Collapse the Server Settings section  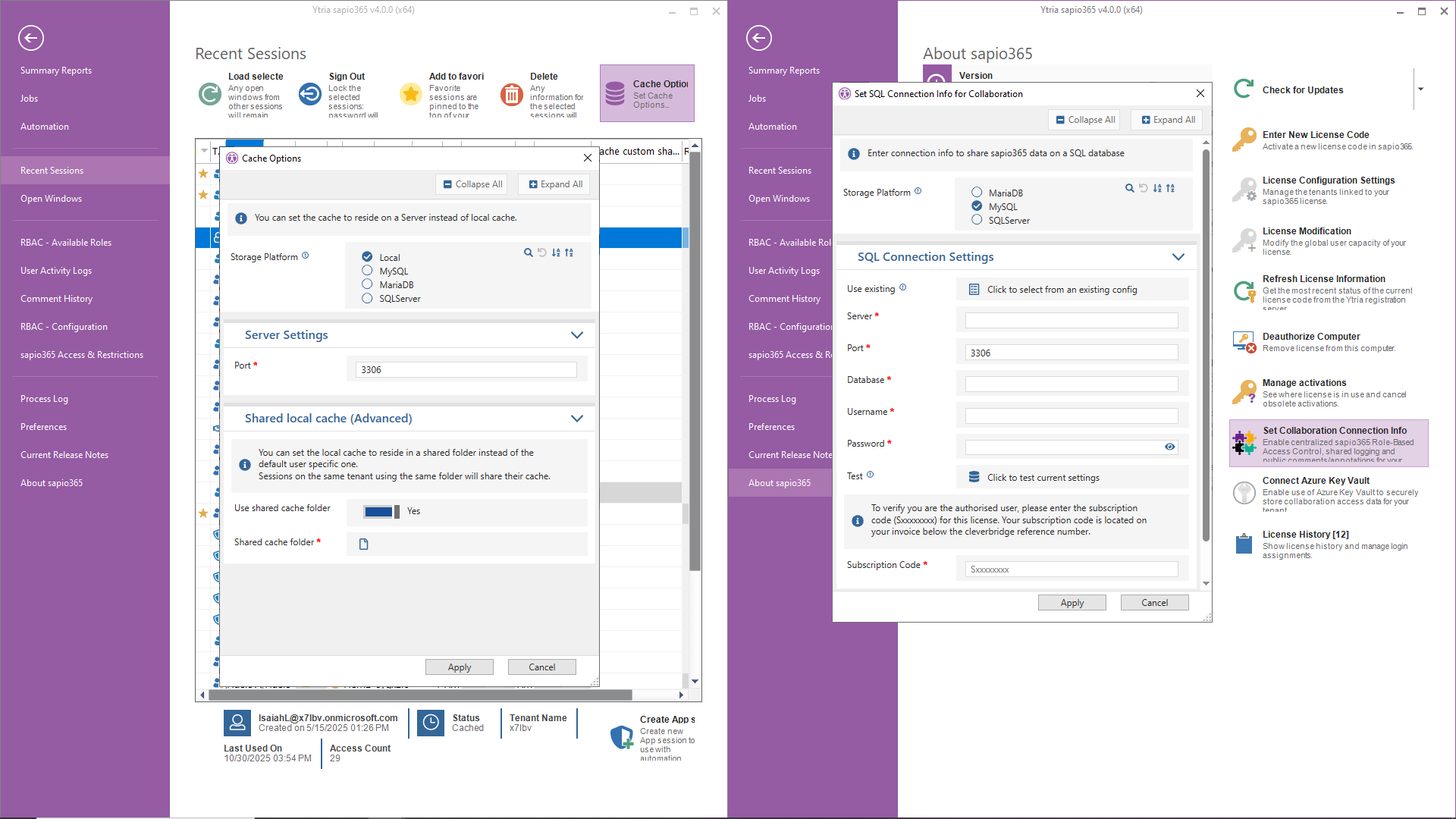576,335
